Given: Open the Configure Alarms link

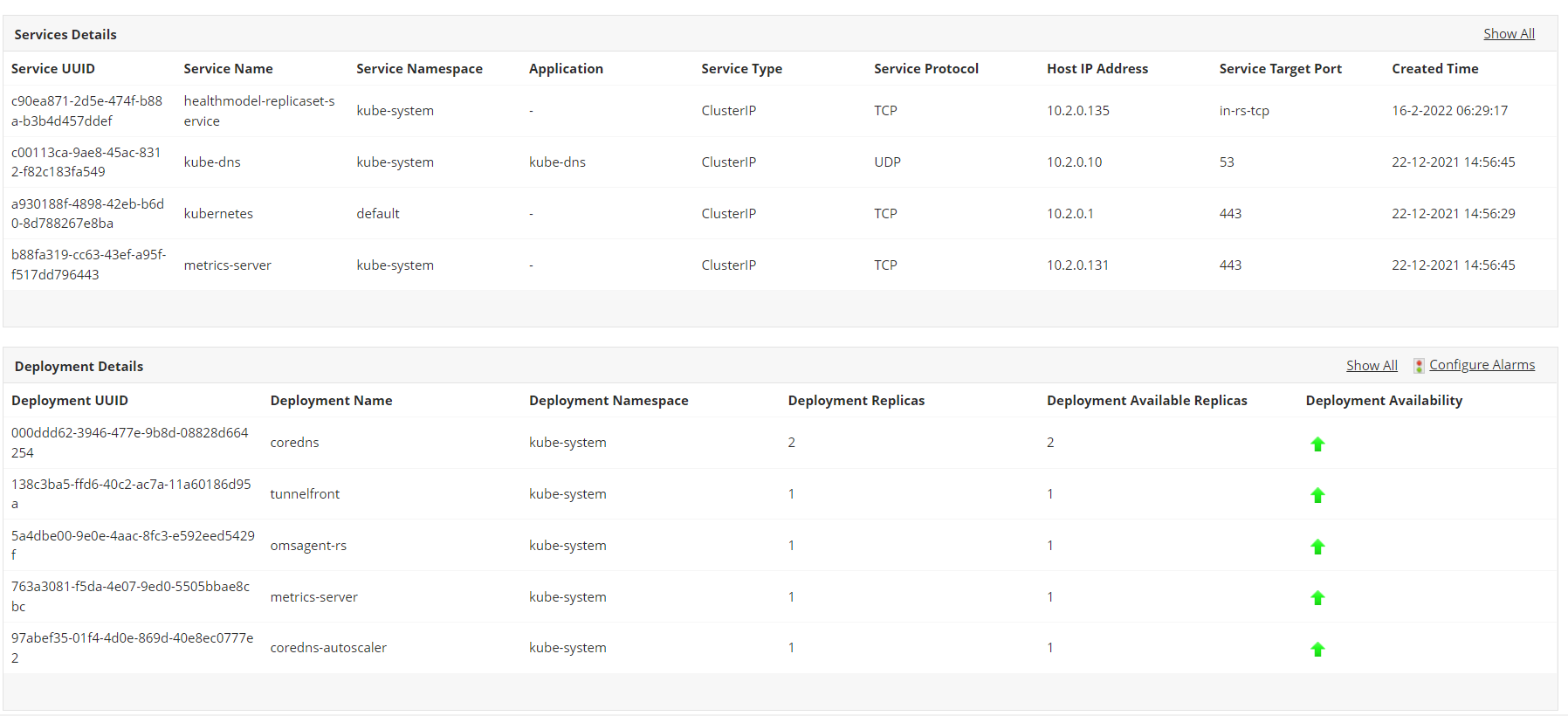Looking at the screenshot, I should pyautogui.click(x=1482, y=365).
